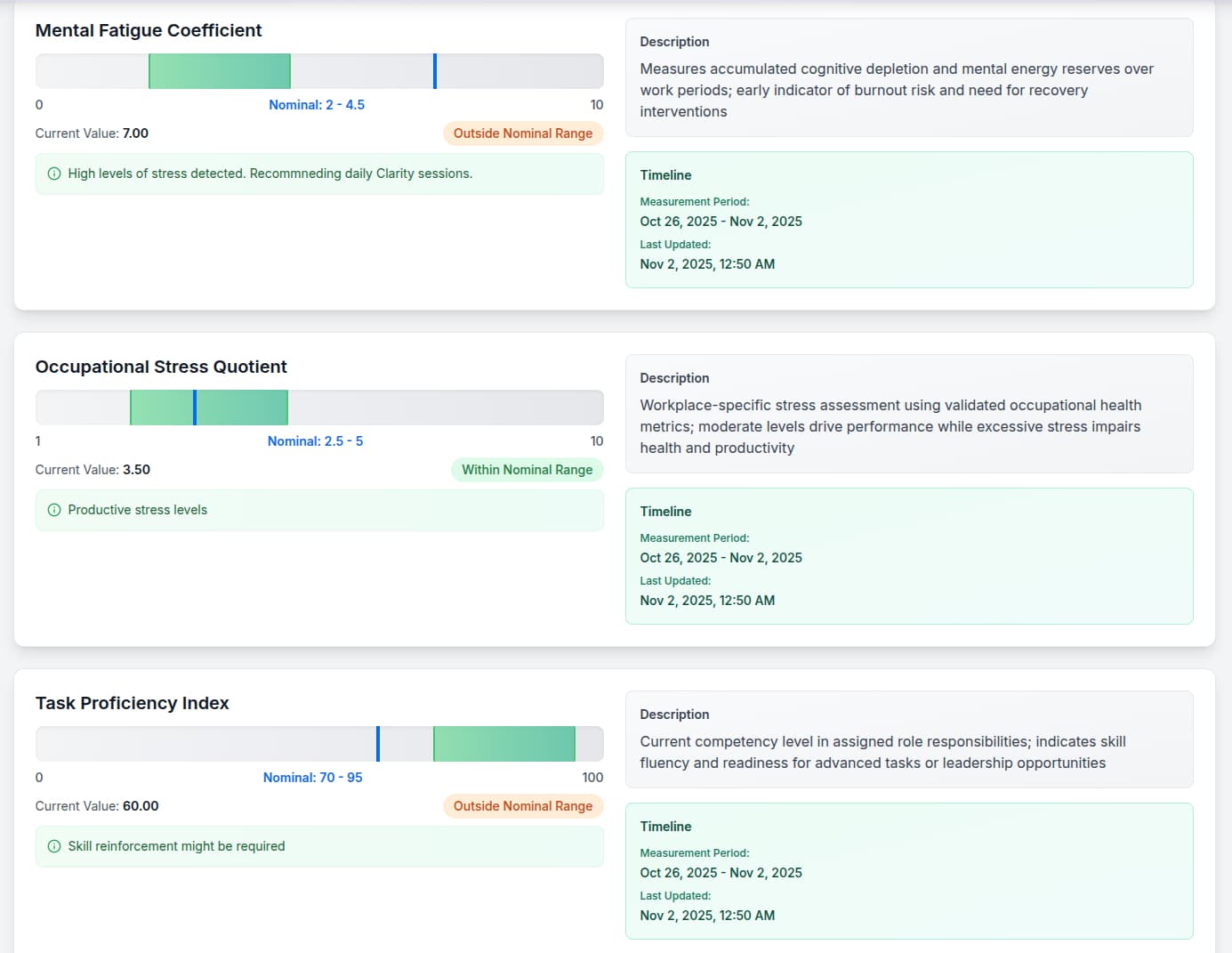Click the 'Skill reinforcement might be required' message
The image size is (1232, 953).
point(176,846)
